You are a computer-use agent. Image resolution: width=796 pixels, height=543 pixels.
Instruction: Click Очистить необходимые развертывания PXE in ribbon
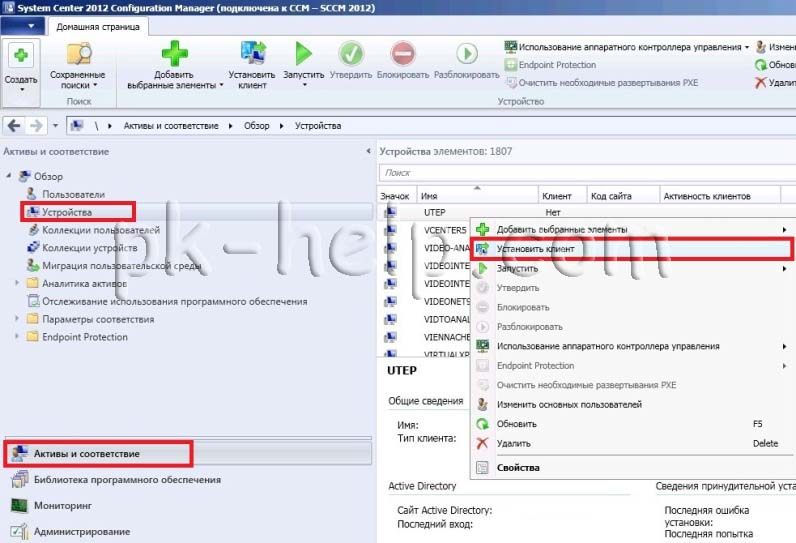click(x=601, y=83)
